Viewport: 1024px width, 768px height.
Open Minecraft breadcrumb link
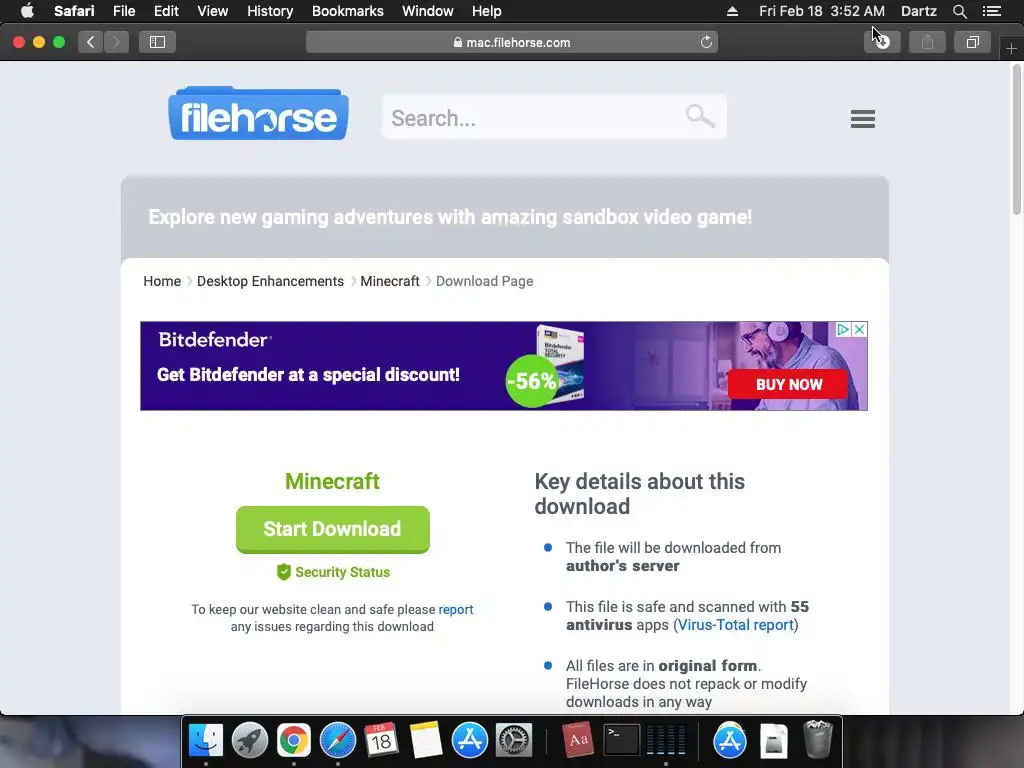coord(390,281)
